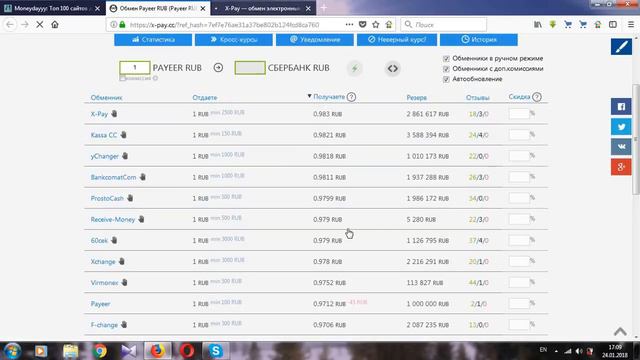Open F-change exchanger link
The height and width of the screenshot is (360, 640).
click(104, 325)
